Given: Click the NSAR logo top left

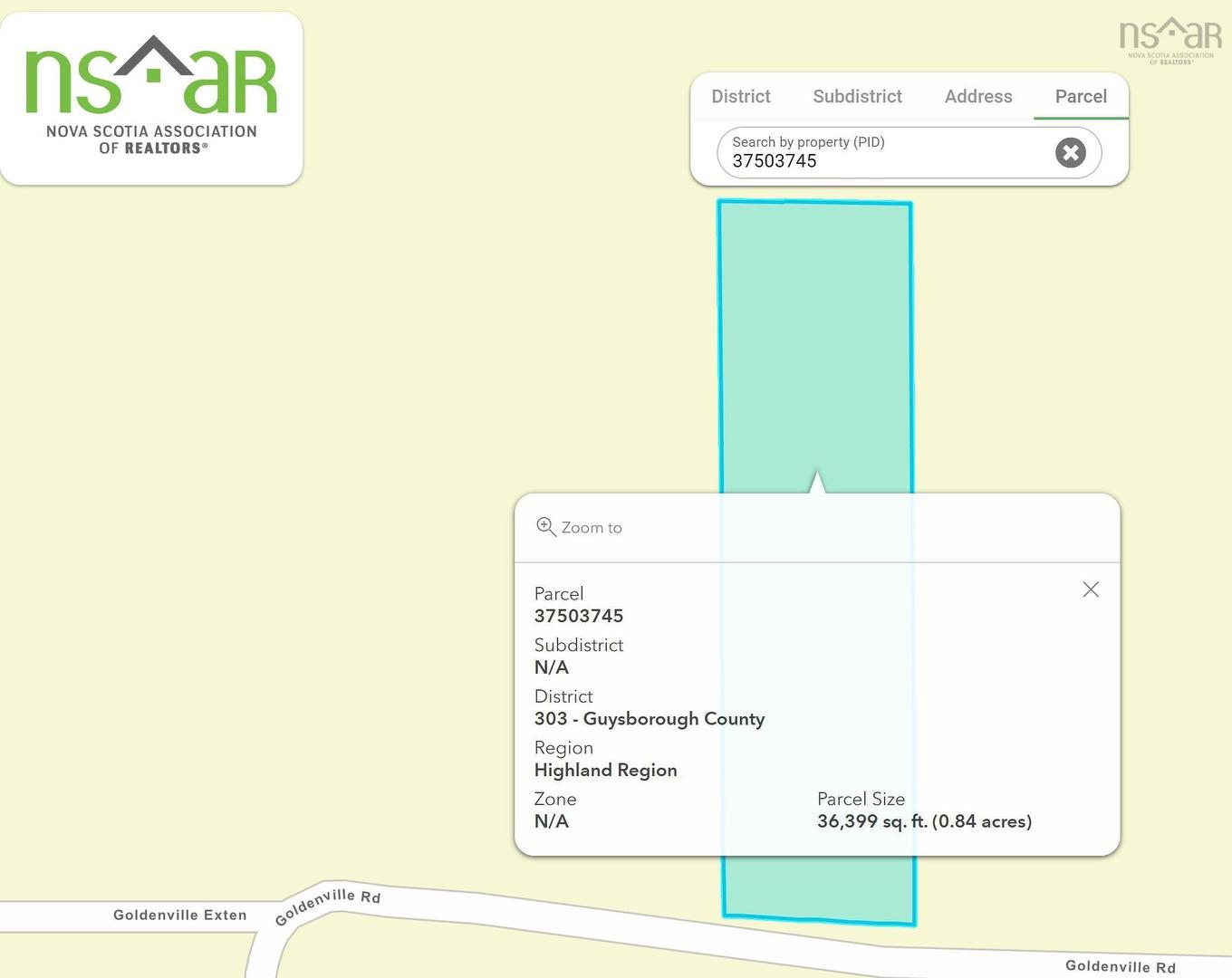Looking at the screenshot, I should [151, 97].
